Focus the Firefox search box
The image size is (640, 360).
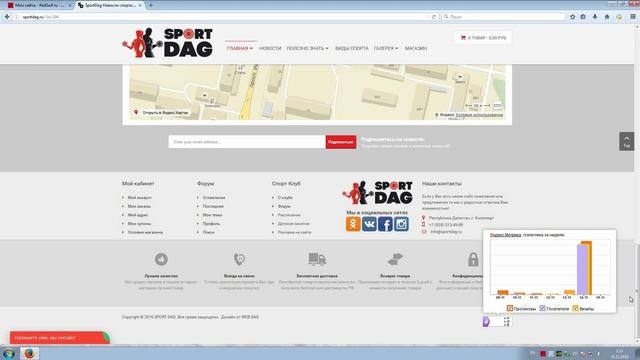pos(504,17)
